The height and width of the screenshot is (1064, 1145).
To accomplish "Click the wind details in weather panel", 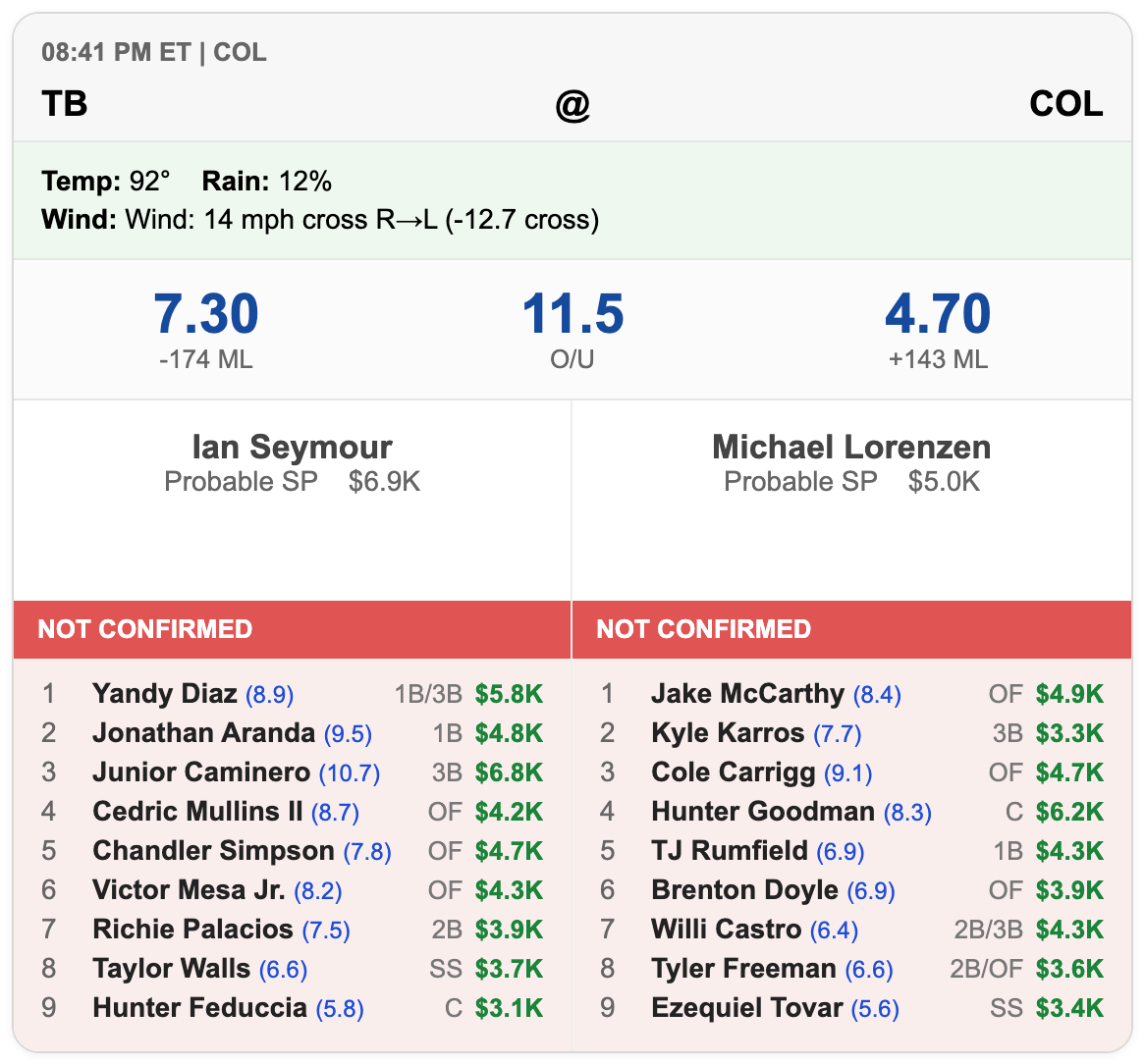I will (320, 220).
